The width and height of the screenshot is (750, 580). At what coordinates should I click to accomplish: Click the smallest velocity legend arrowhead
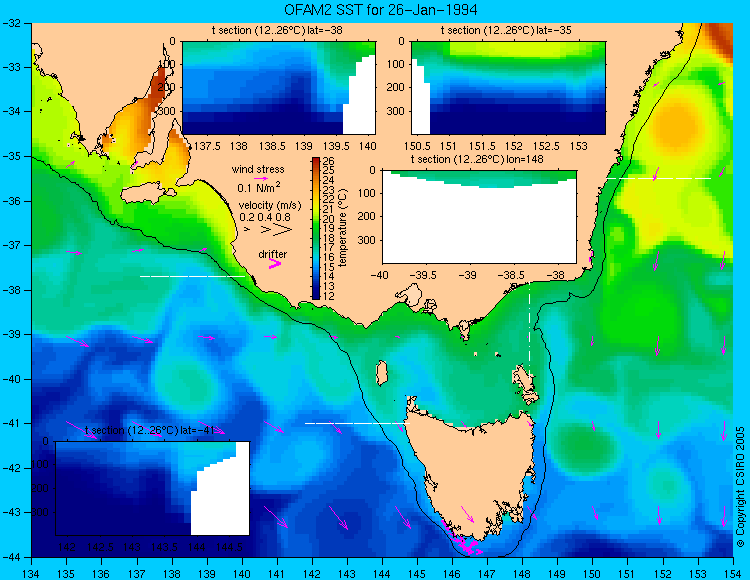tap(247, 230)
